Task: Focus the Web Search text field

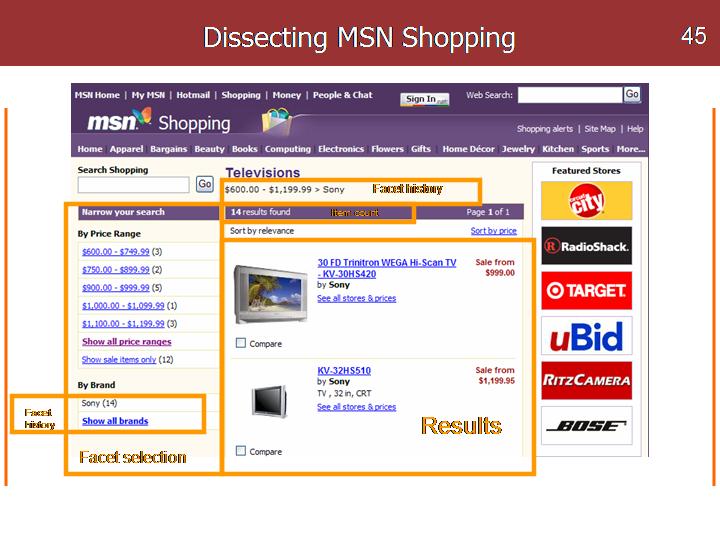Action: coord(570,95)
